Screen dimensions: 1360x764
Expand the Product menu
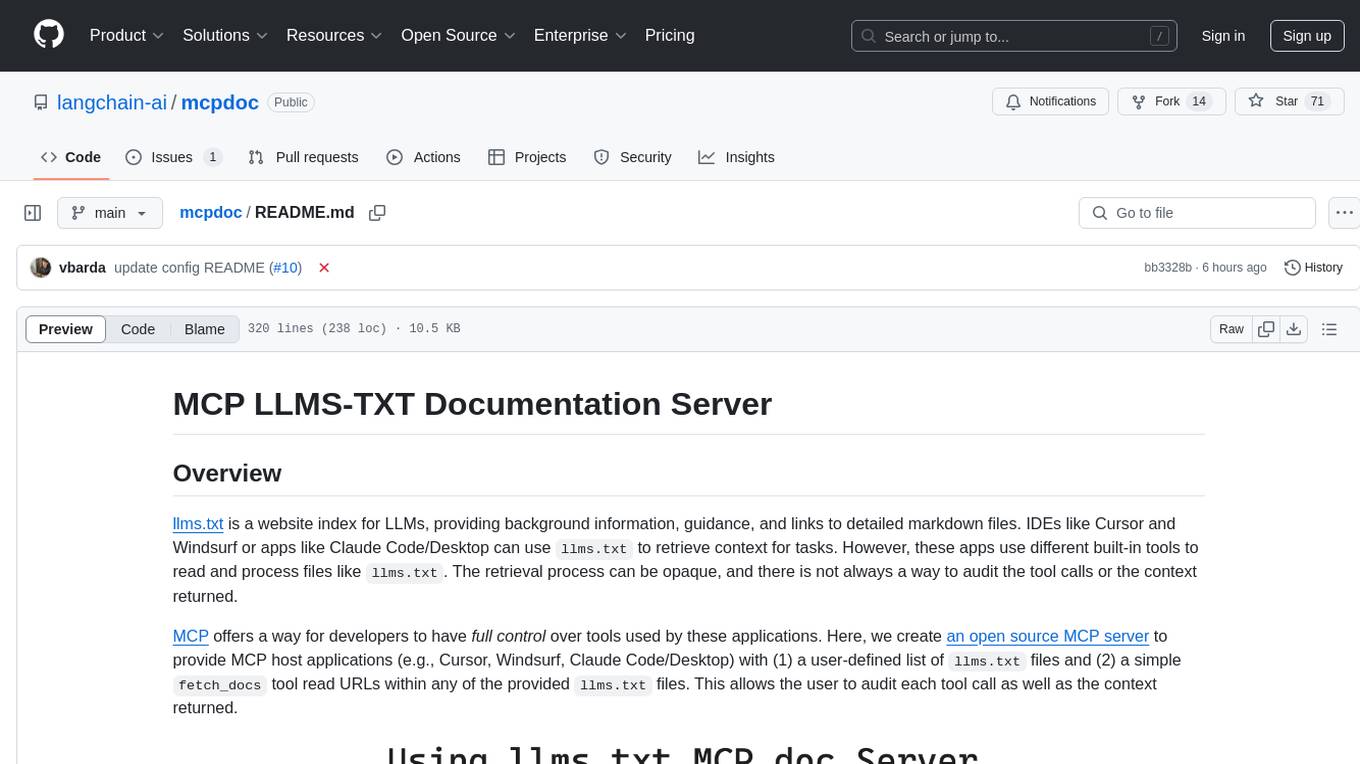tap(127, 35)
